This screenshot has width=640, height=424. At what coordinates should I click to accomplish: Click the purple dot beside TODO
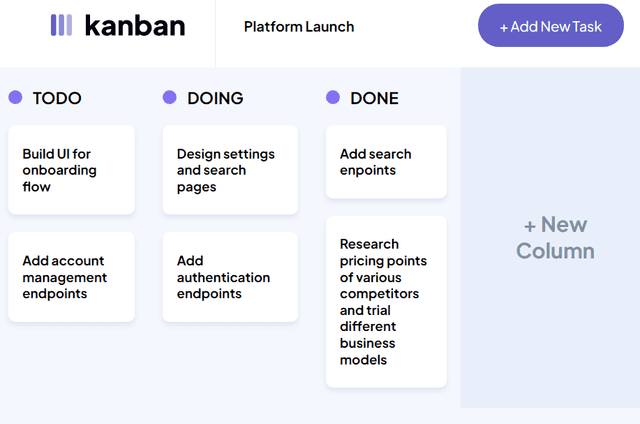(15, 97)
